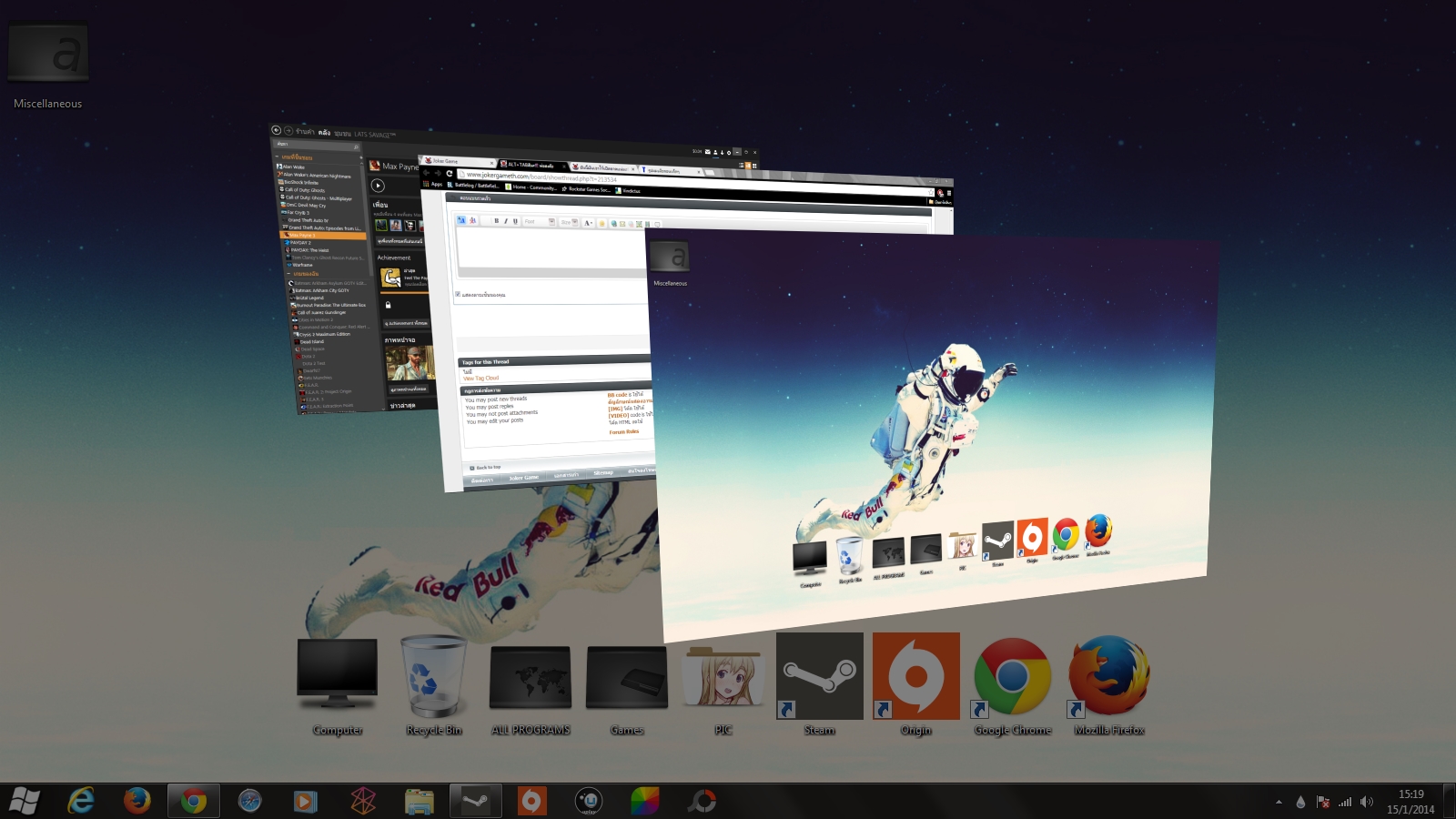Viewport: 1456px width, 819px height.
Task: Click the water drop tray icon
Action: 1300,803
